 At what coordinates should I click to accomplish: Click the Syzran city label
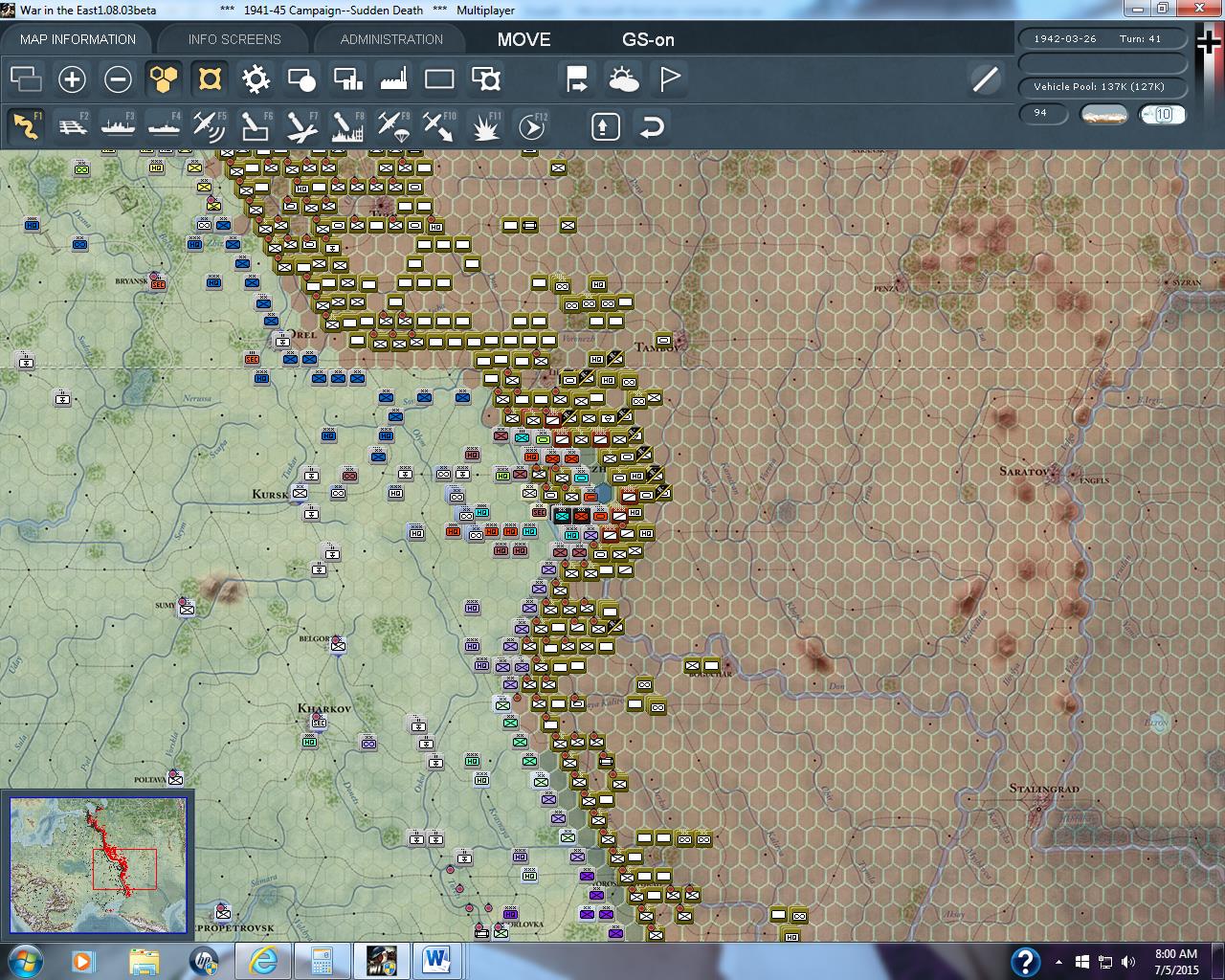tap(1187, 283)
